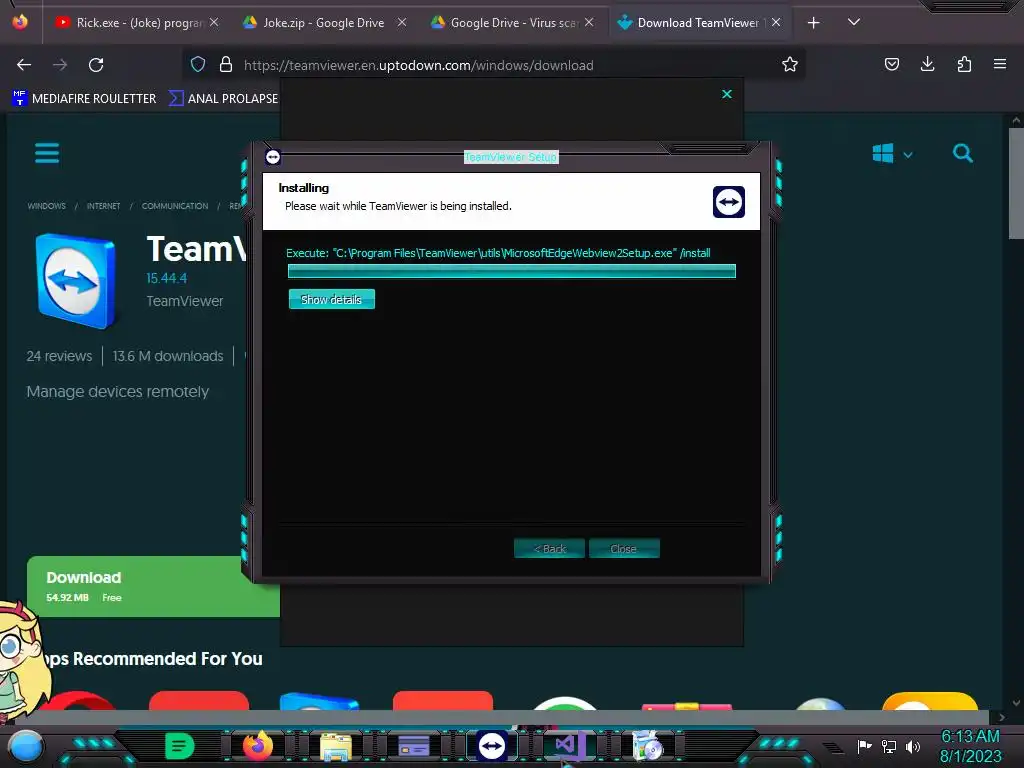The height and width of the screenshot is (768, 1024).
Task: Reload the current page
Action: (96, 65)
